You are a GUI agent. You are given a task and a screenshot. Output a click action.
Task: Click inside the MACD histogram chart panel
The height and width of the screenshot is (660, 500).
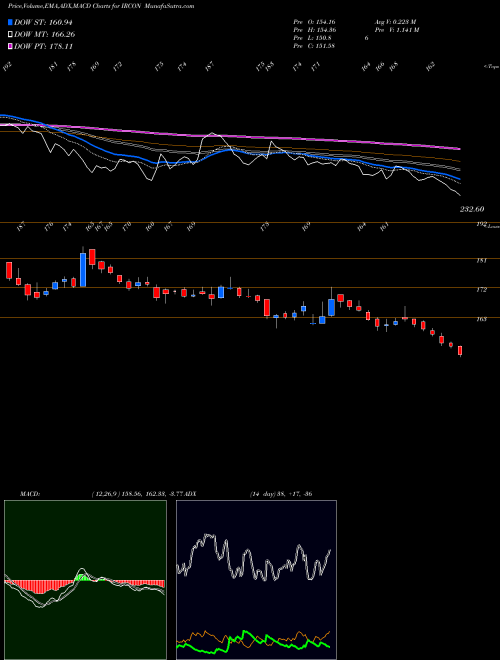[85, 580]
